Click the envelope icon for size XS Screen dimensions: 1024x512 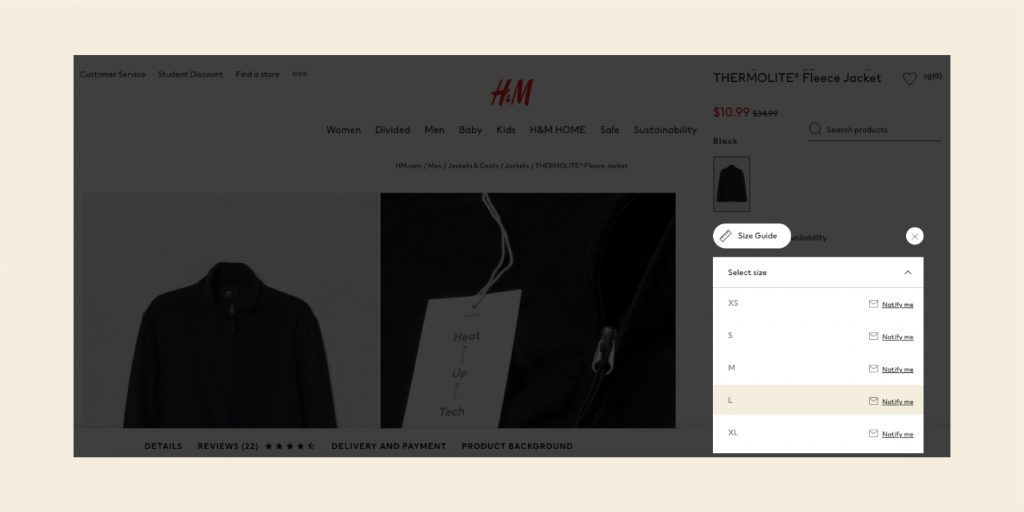(873, 304)
